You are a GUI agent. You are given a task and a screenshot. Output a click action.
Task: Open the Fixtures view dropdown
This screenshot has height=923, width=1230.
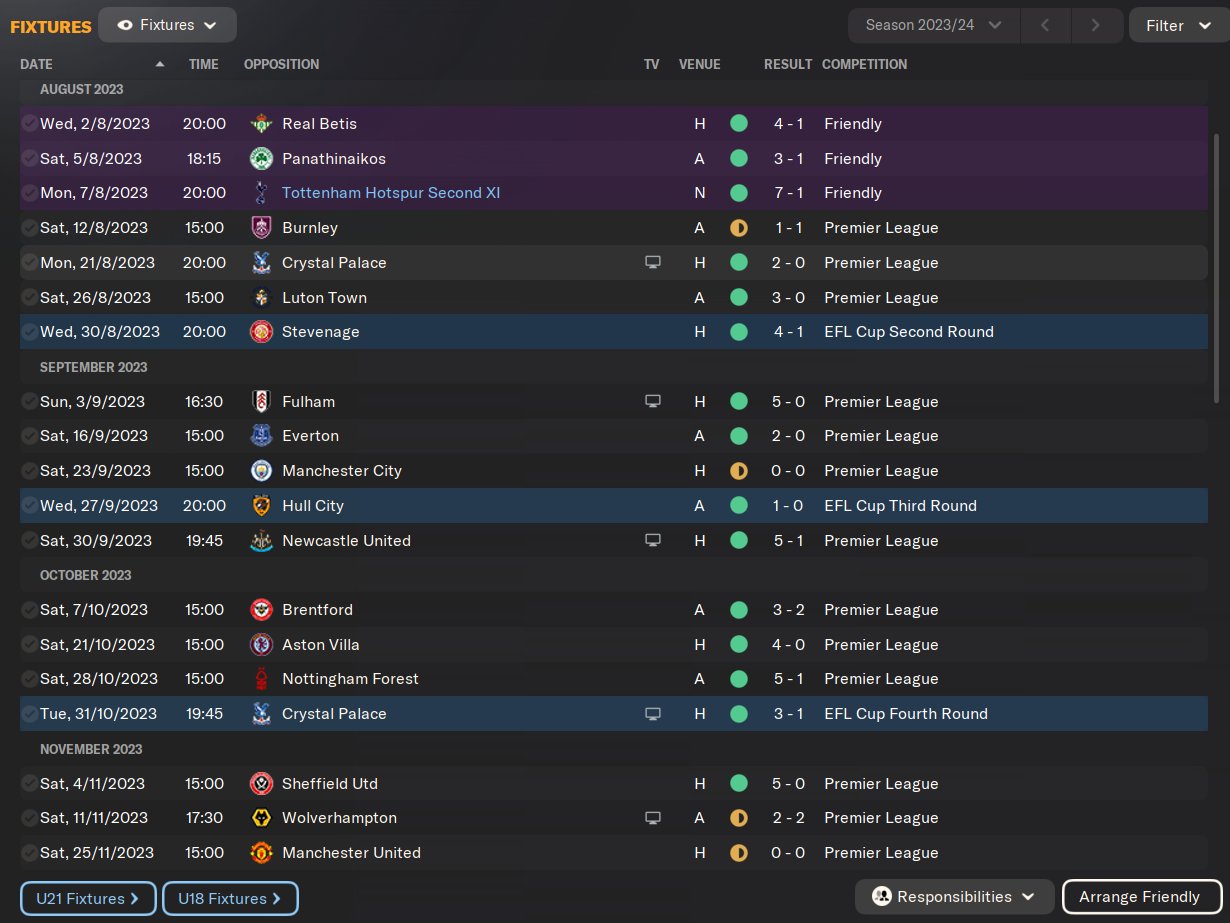tap(167, 25)
